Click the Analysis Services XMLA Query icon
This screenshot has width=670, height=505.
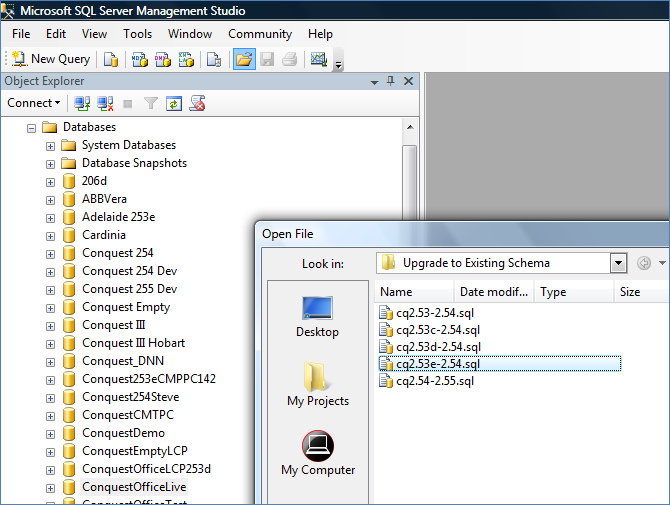click(186, 59)
